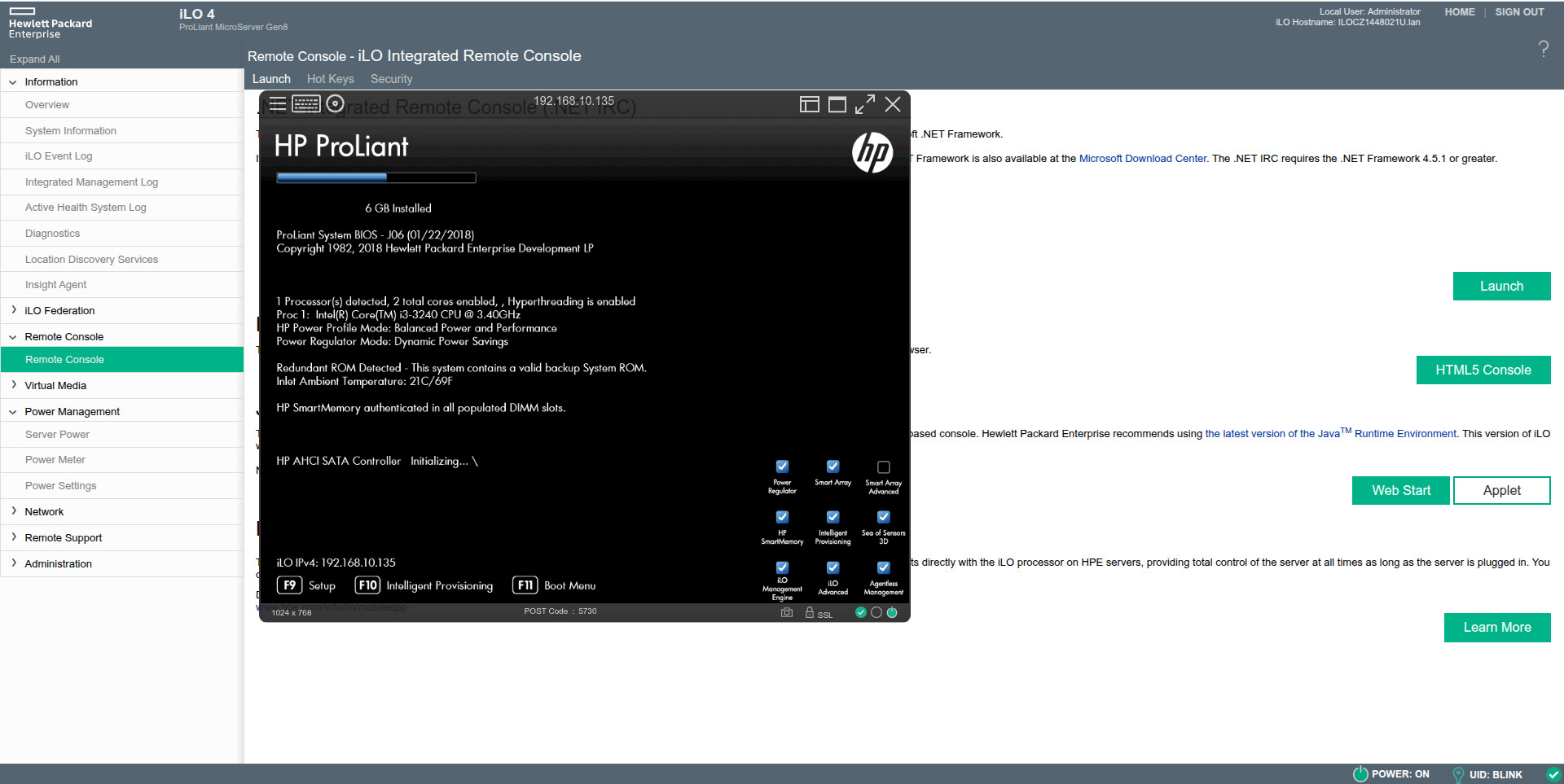This screenshot has height=784, width=1564.
Task: Expand the Network section
Action: pyautogui.click(x=13, y=511)
